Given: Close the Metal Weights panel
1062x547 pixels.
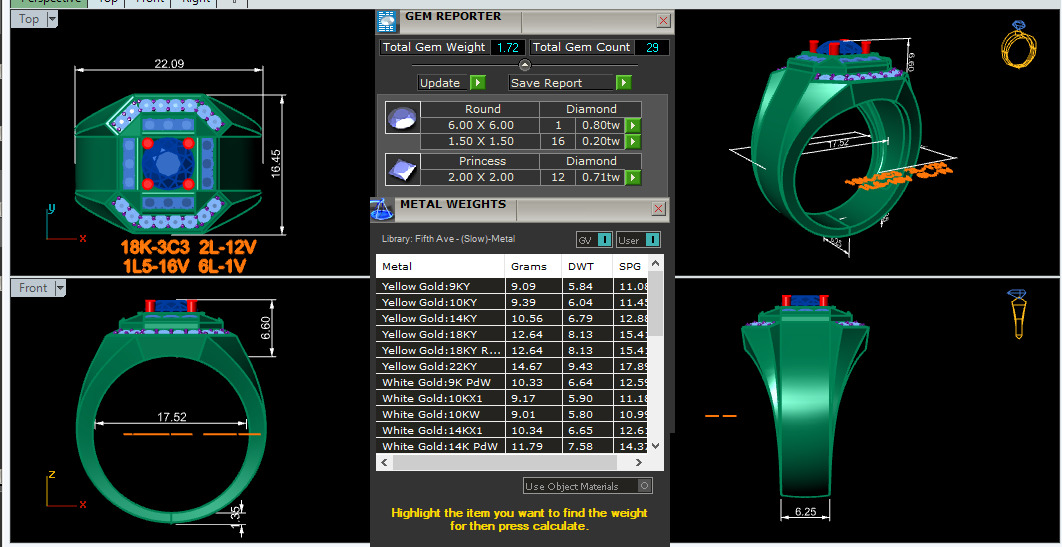Looking at the screenshot, I should [x=658, y=209].
